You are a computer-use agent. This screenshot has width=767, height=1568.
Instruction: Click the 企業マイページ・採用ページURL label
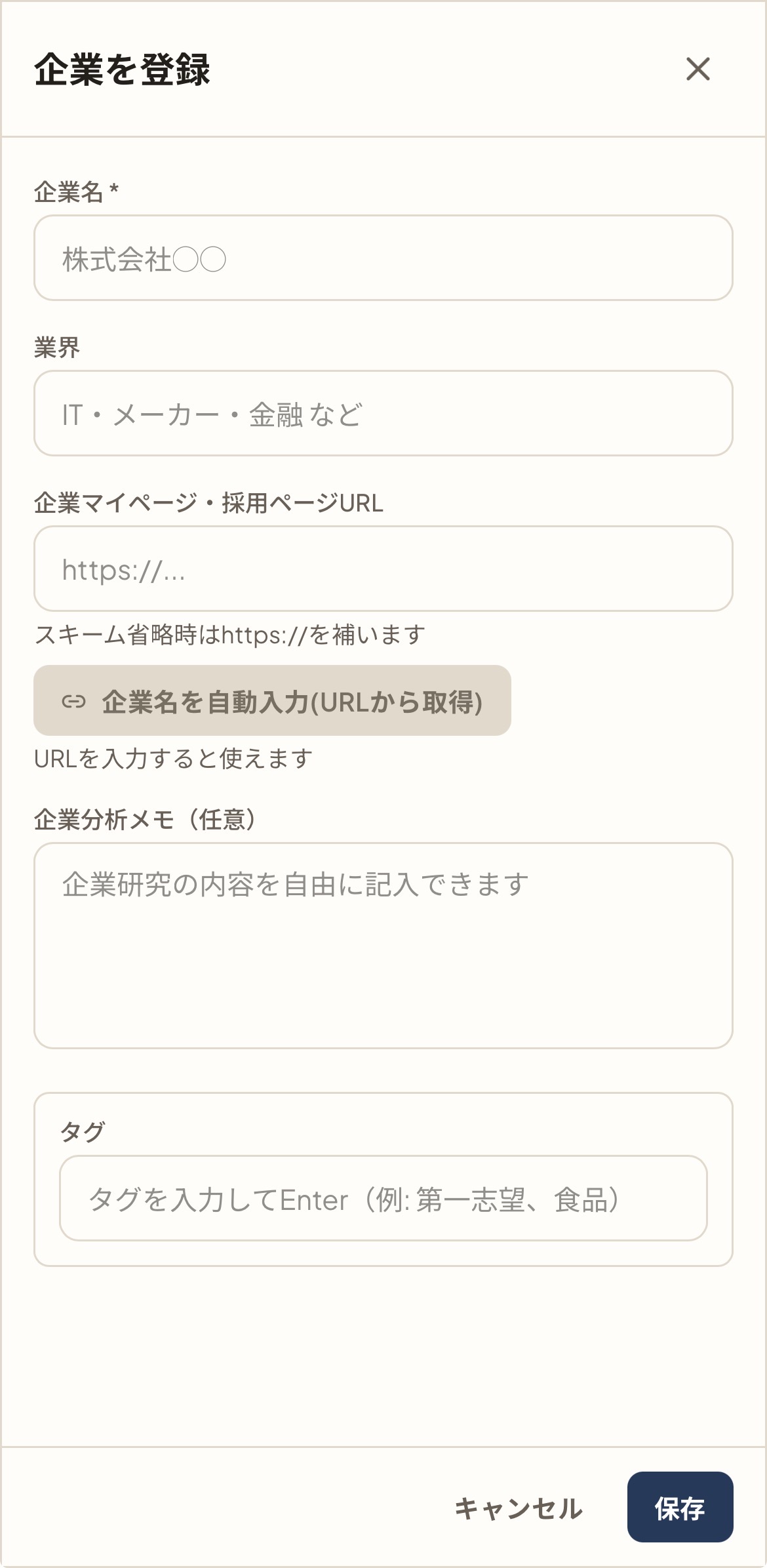tap(208, 503)
